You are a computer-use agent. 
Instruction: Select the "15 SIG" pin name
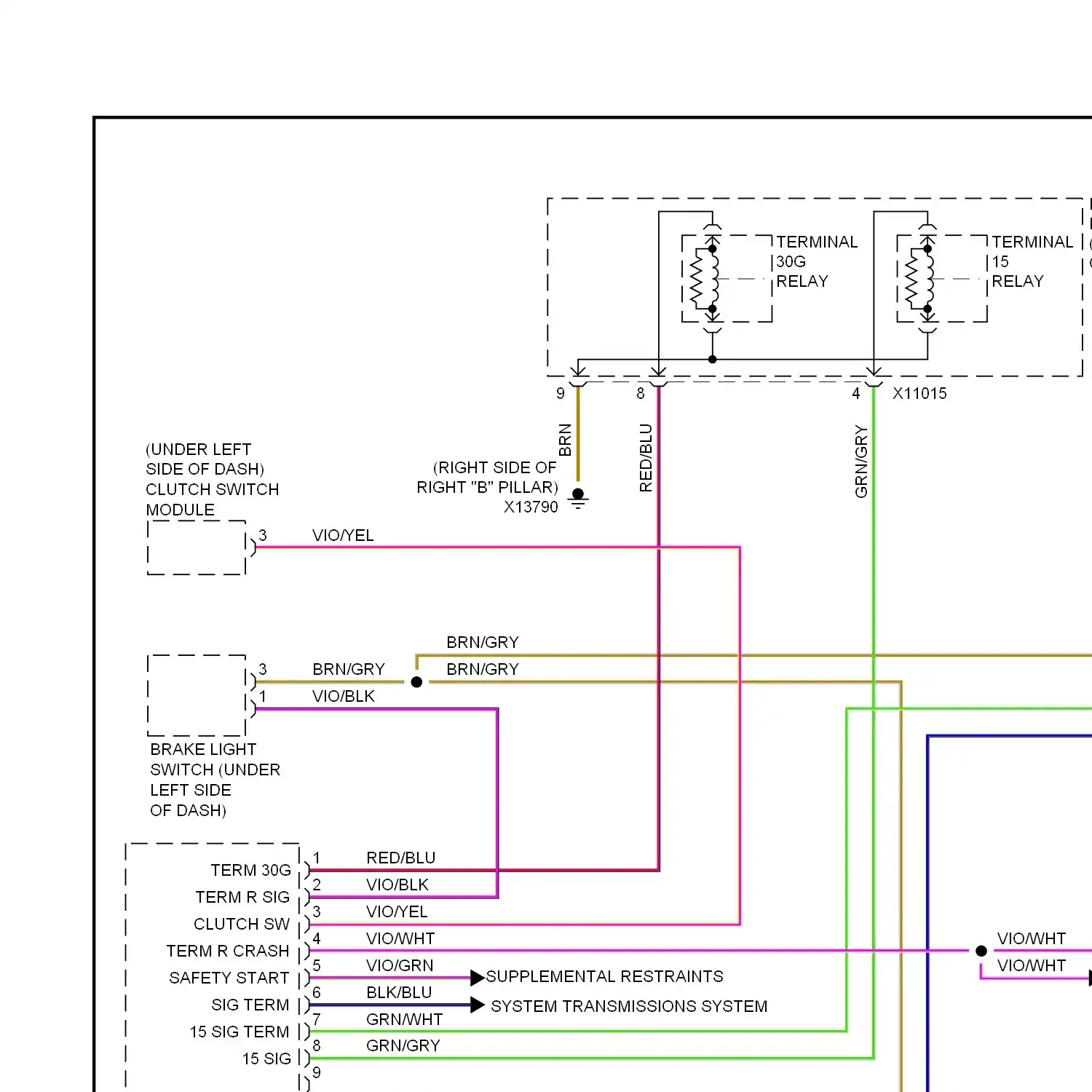point(266,1059)
